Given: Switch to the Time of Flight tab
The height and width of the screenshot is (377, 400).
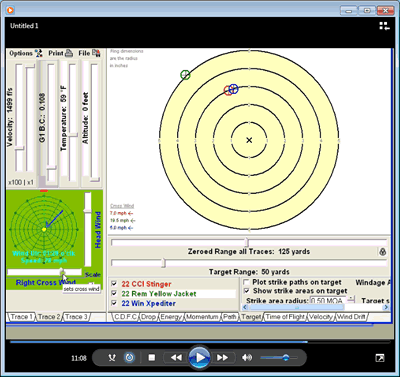Looking at the screenshot, I should pos(285,317).
